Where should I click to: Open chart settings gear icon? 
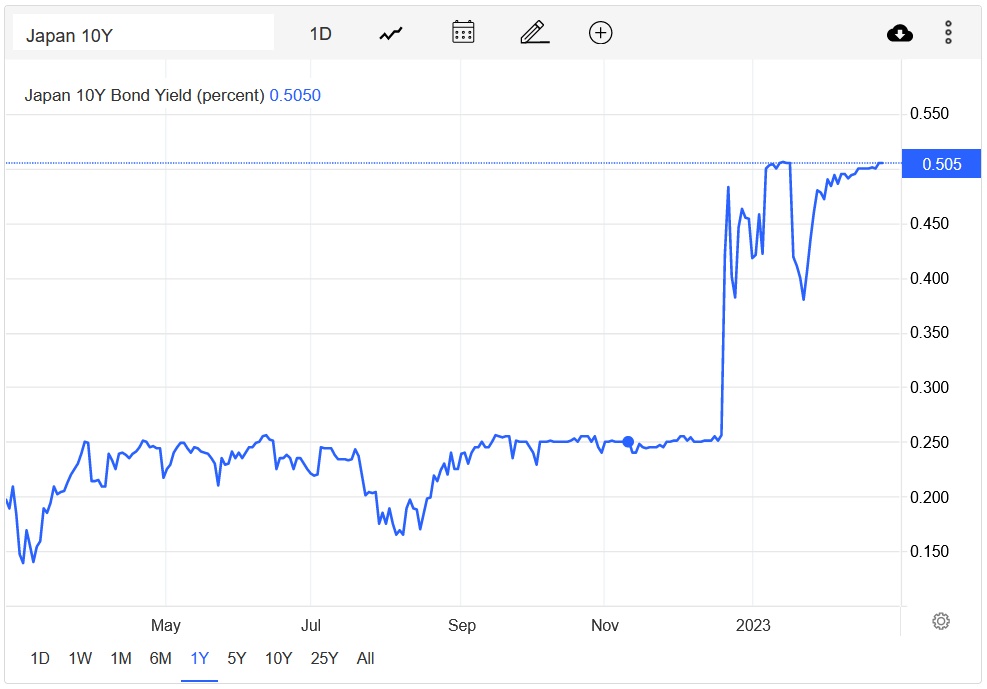[x=940, y=621]
